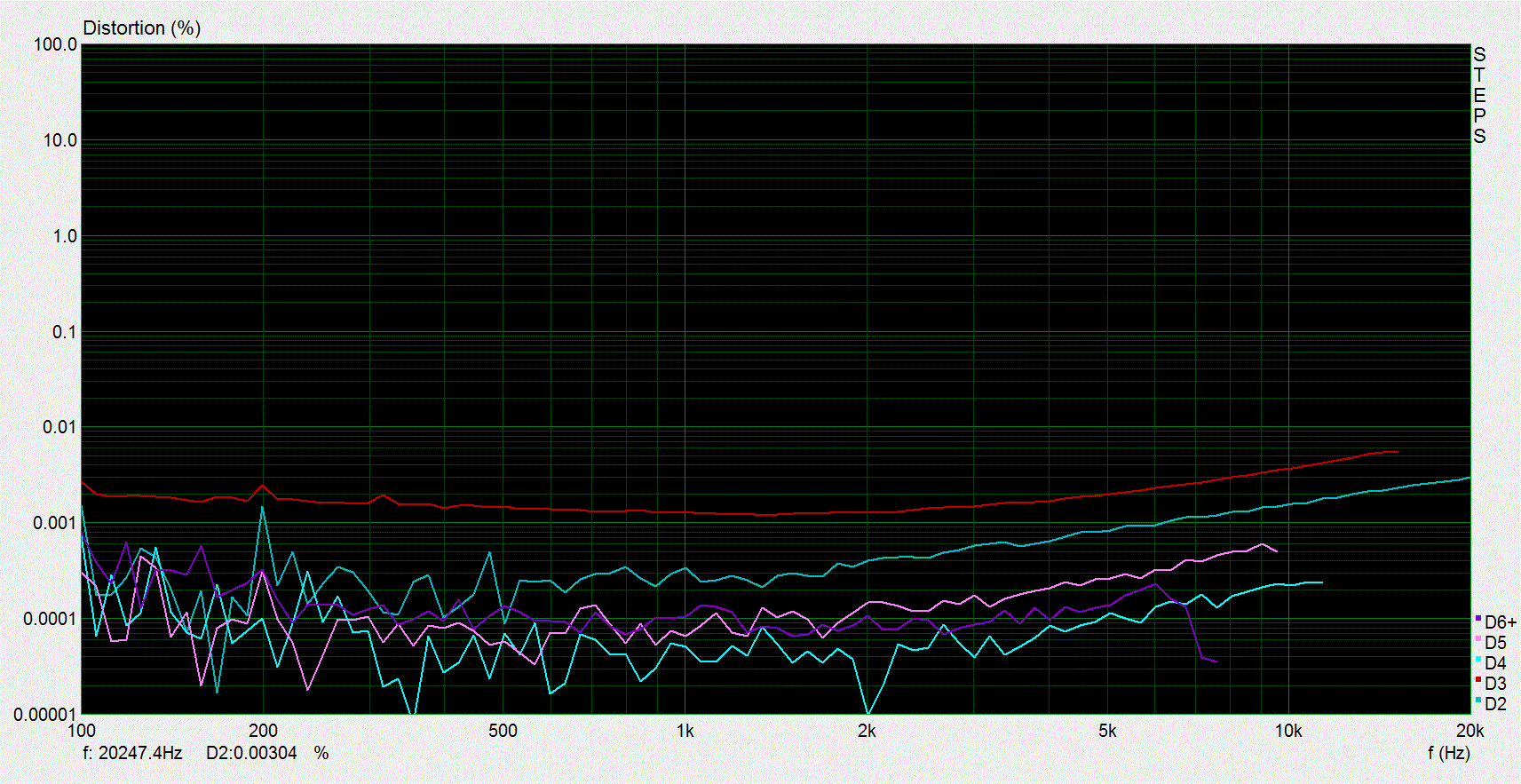Click the D6+ purple color marker
The height and width of the screenshot is (784, 1521).
point(1478,619)
